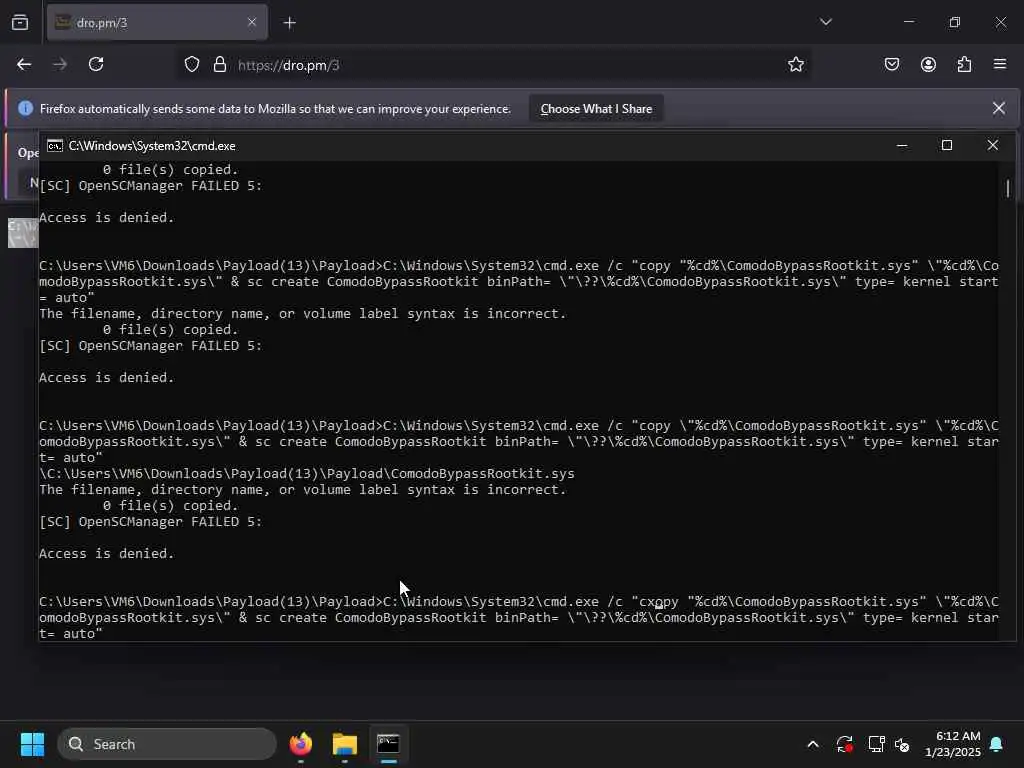Close the cmd.exe window
Image resolution: width=1024 pixels, height=768 pixels.
[x=993, y=145]
